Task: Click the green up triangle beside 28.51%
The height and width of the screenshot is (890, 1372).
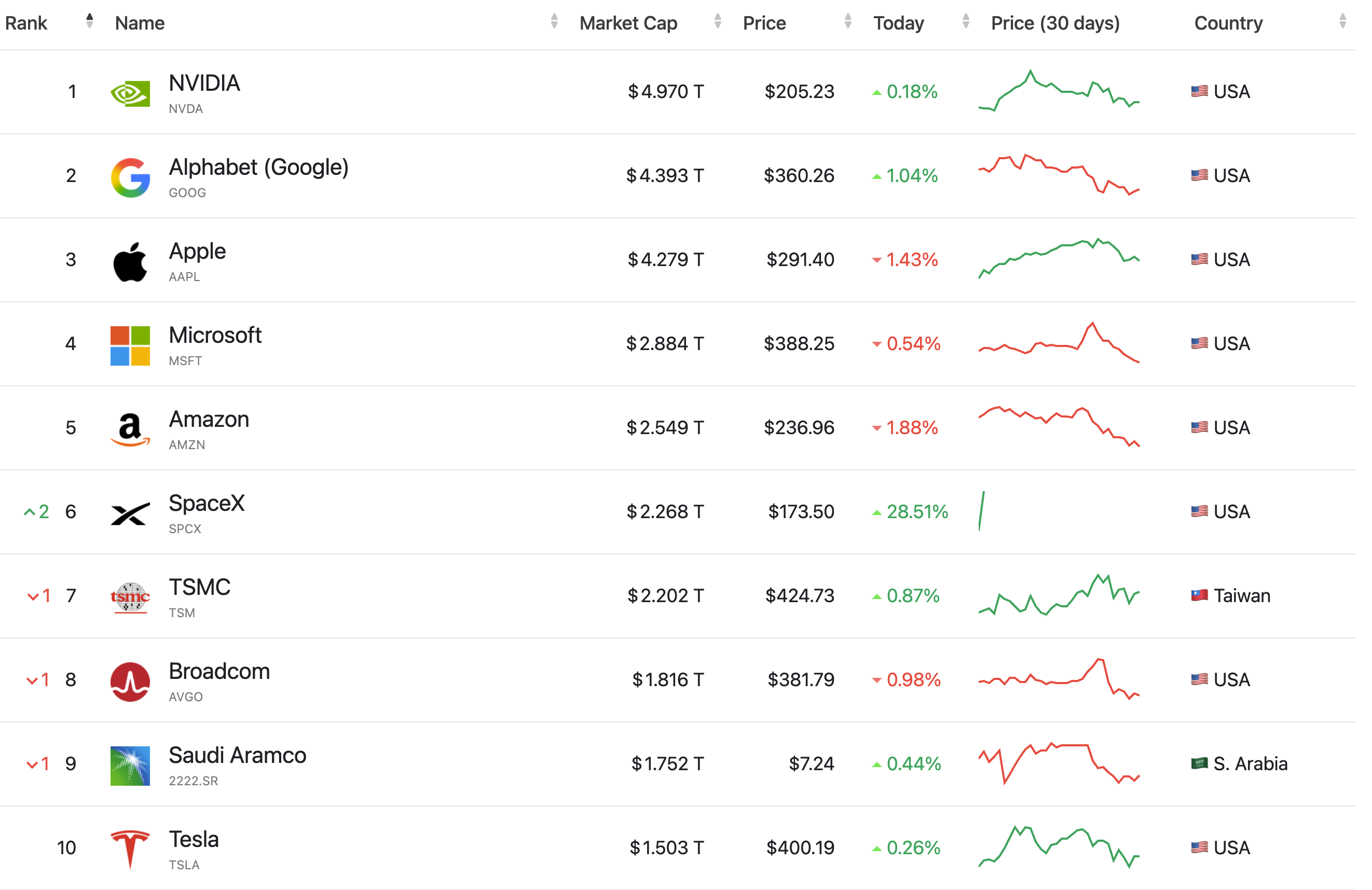Action: click(x=877, y=513)
